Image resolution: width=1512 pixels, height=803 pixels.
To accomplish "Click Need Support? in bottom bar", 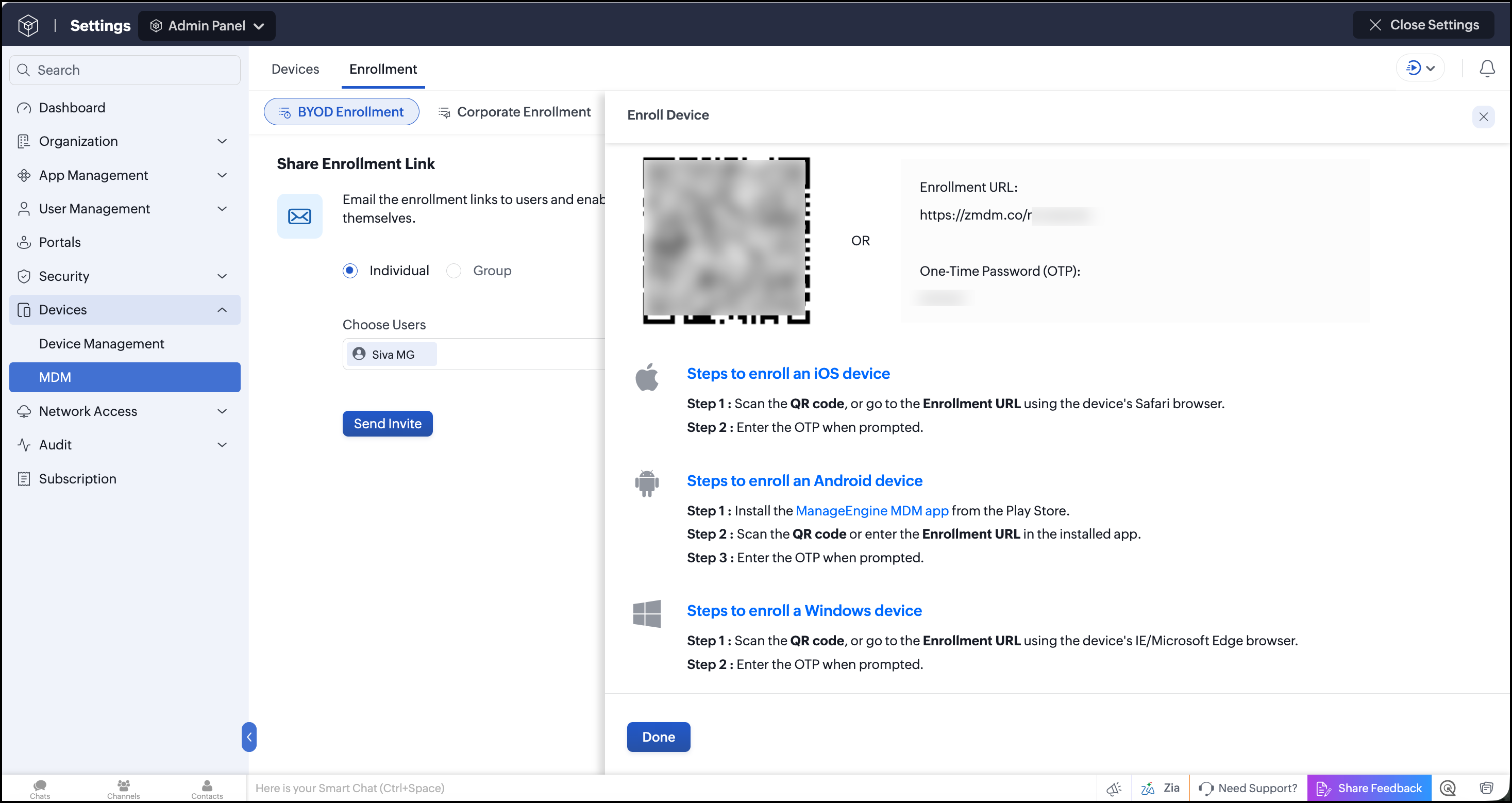I will (1248, 789).
